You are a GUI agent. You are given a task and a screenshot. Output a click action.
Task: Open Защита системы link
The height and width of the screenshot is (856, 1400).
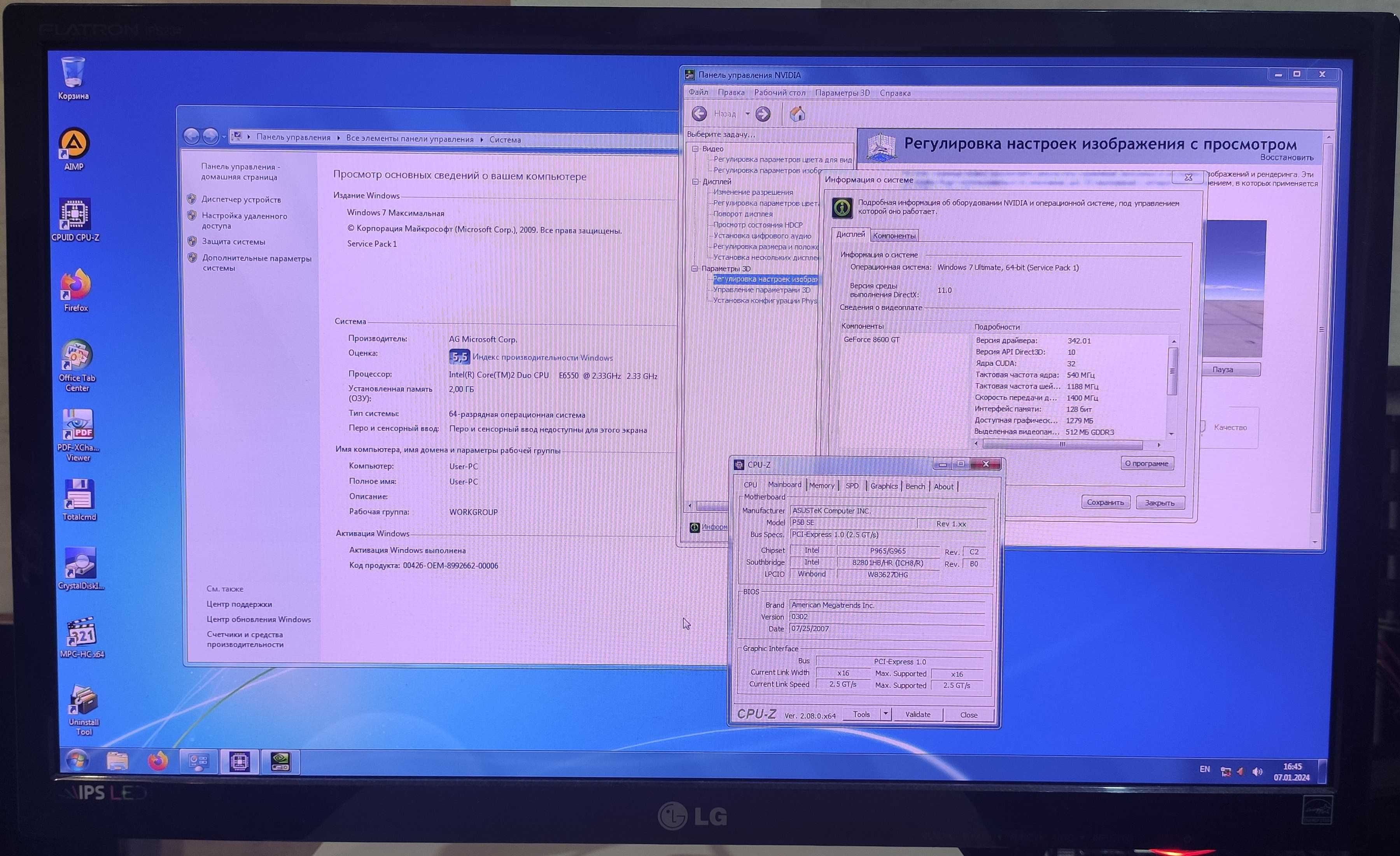tap(233, 242)
